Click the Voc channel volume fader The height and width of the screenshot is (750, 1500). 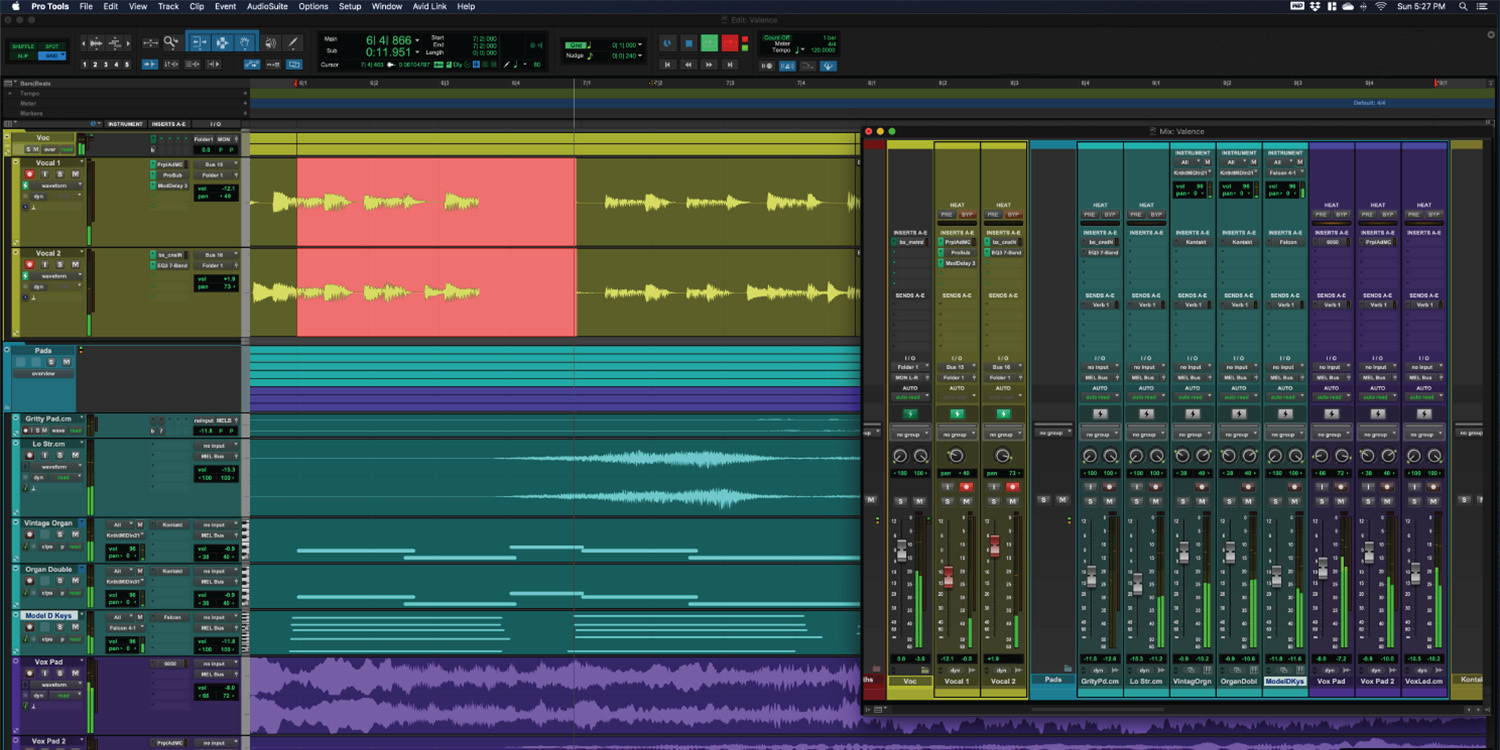click(901, 551)
